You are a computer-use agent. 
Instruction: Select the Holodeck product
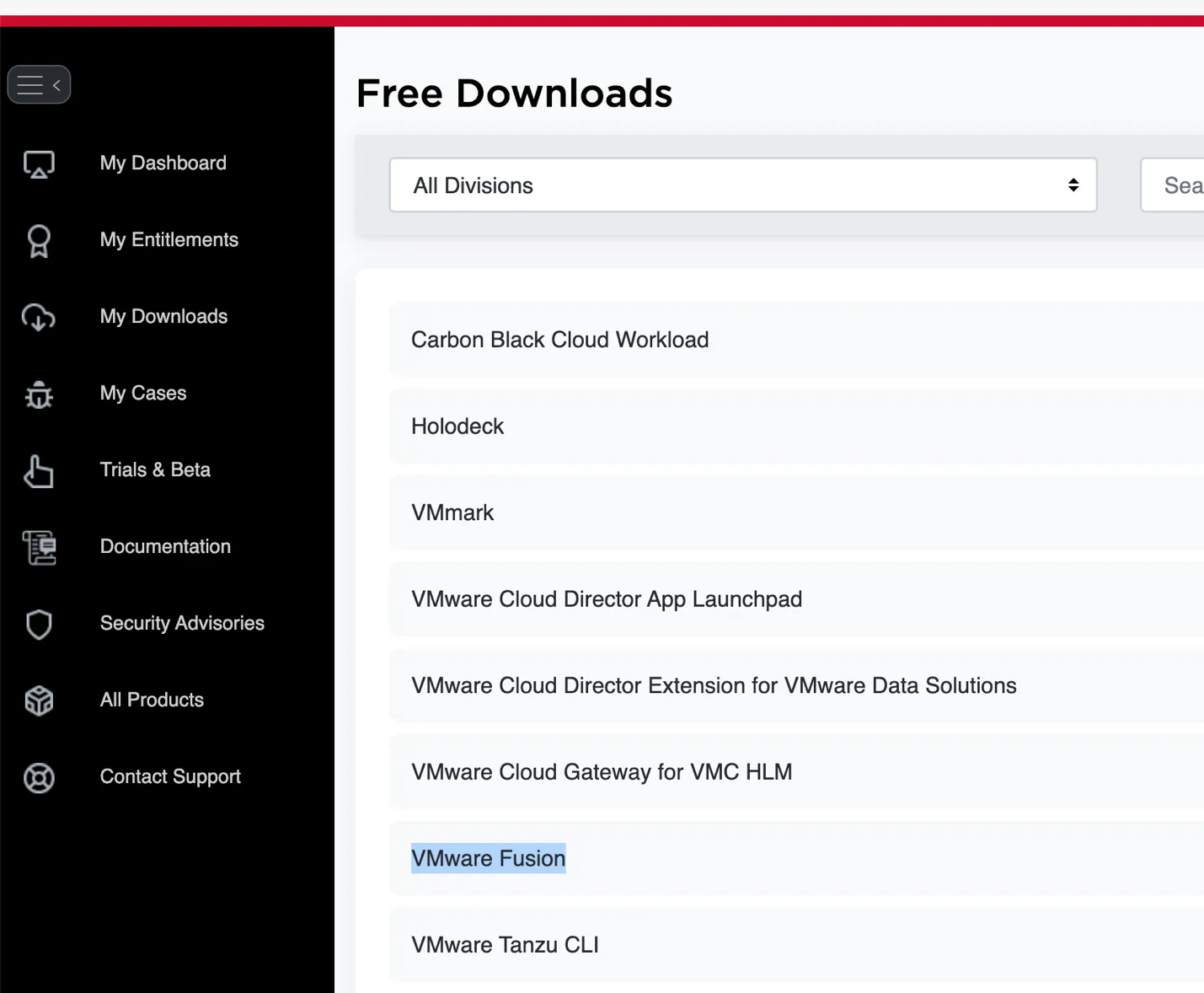[x=796, y=427]
